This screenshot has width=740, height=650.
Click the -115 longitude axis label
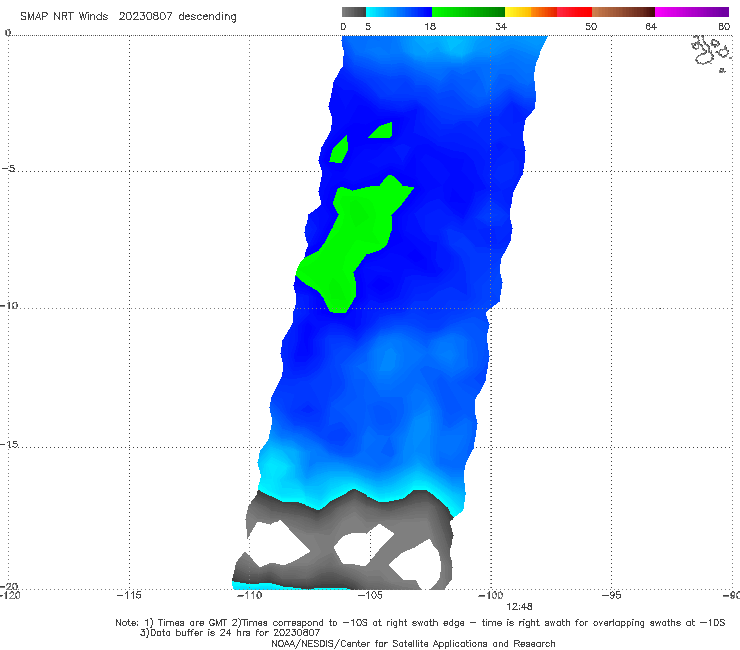(129, 596)
